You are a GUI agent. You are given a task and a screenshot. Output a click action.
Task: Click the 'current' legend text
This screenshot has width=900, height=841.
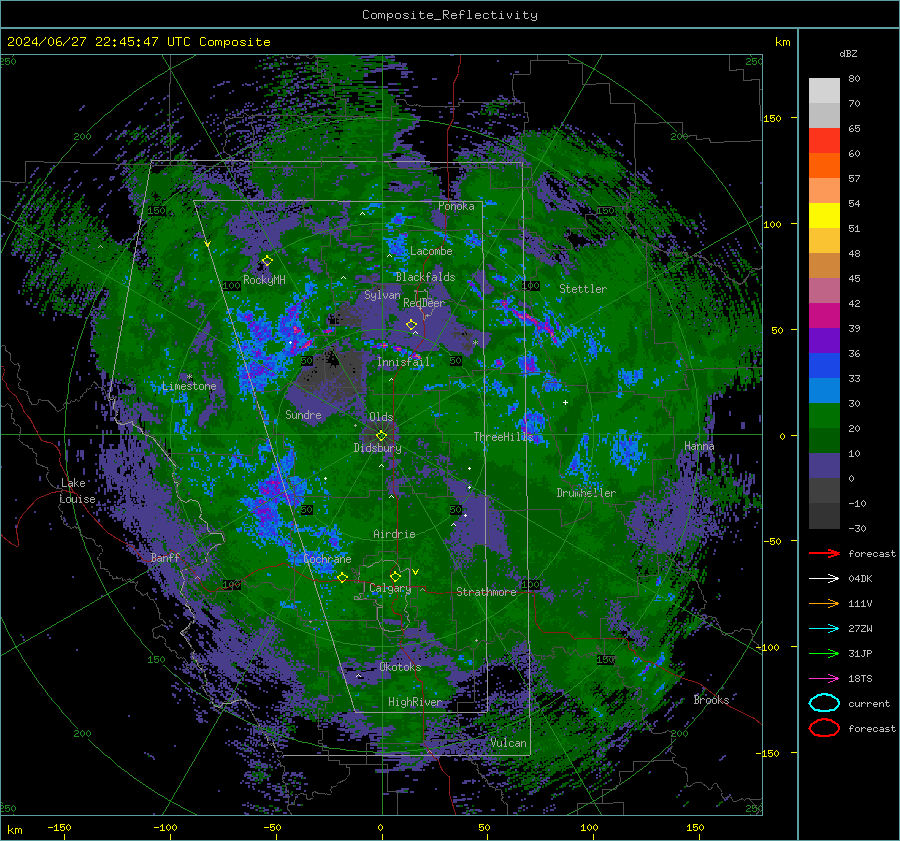tap(869, 704)
